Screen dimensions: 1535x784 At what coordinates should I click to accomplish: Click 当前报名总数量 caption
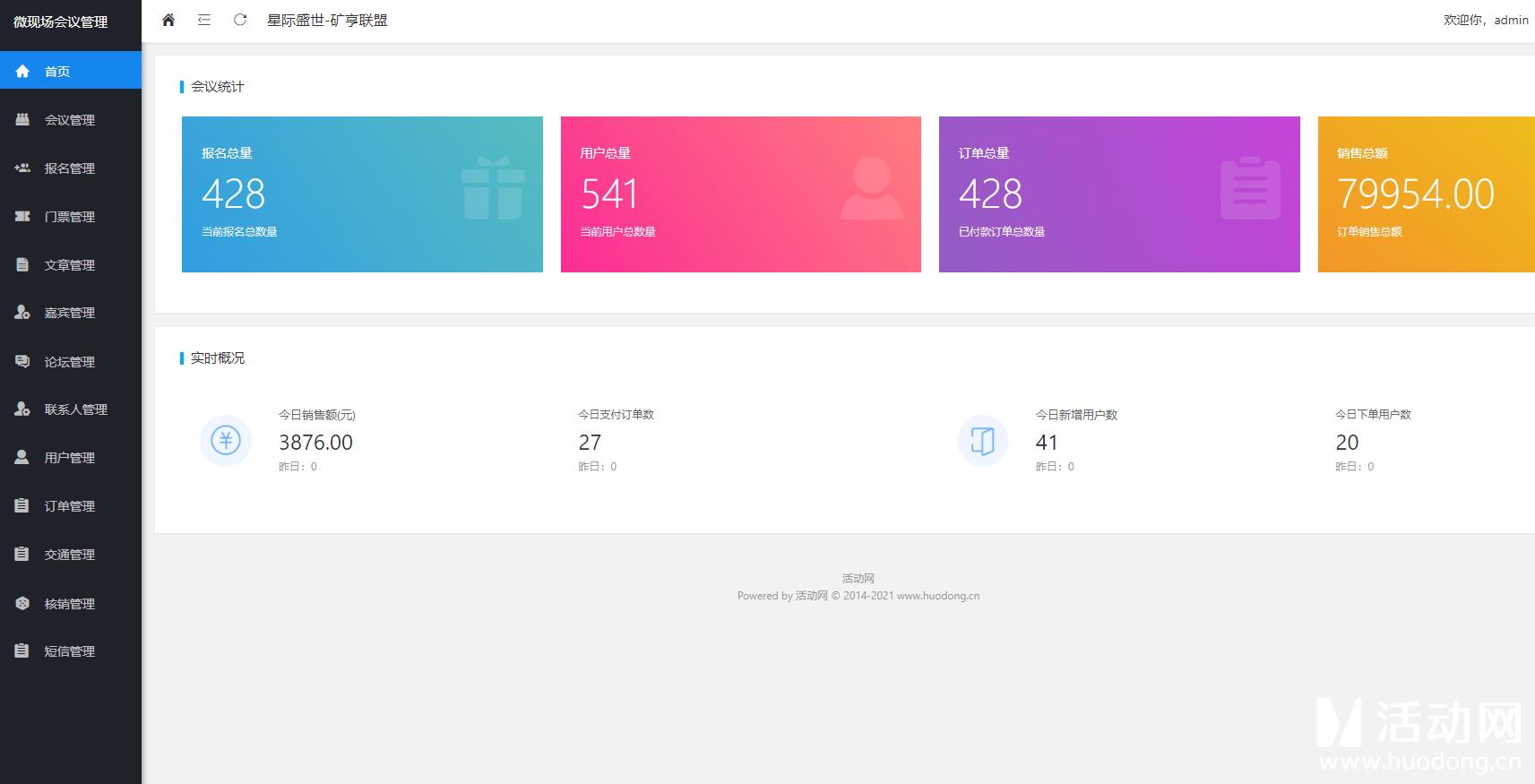(239, 232)
